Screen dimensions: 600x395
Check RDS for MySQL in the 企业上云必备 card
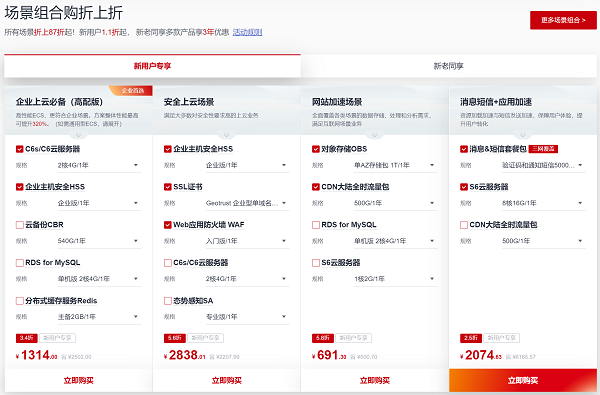[20, 263]
